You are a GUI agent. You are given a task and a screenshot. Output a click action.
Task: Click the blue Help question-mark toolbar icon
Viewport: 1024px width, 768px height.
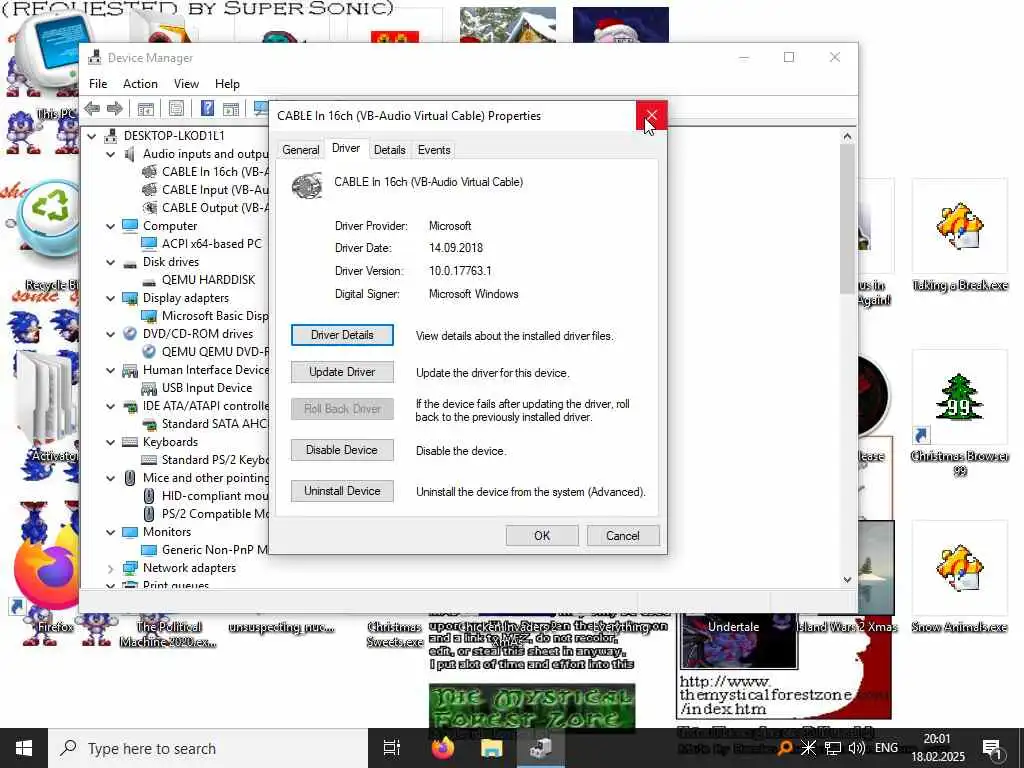(x=207, y=108)
